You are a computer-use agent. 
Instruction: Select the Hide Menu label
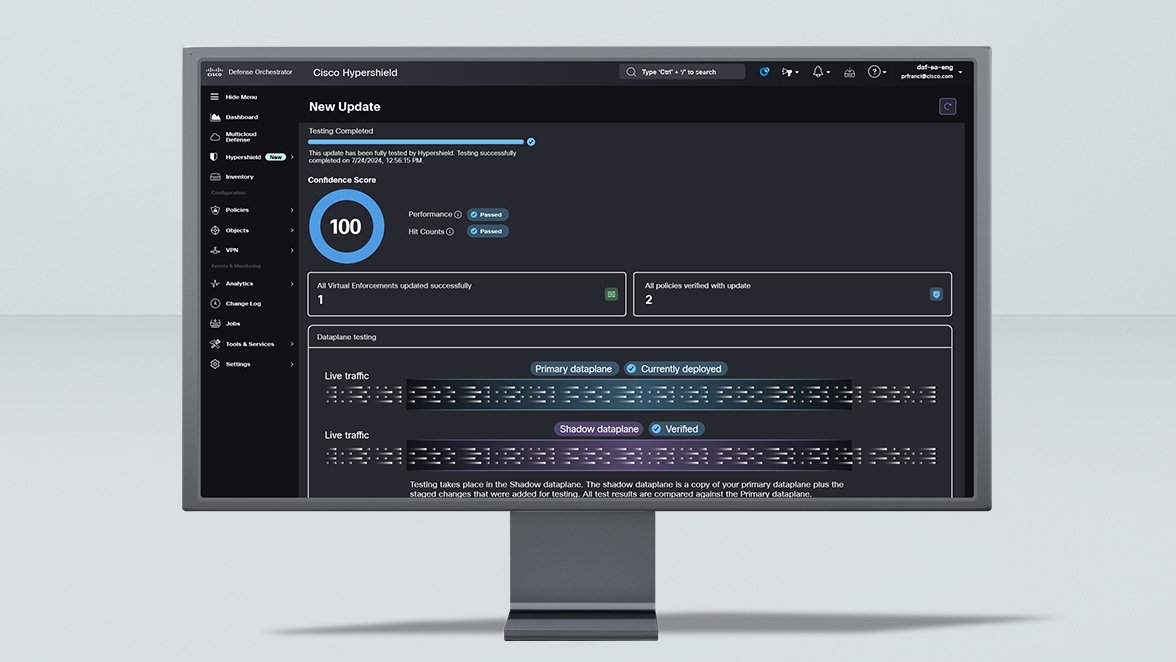(241, 97)
